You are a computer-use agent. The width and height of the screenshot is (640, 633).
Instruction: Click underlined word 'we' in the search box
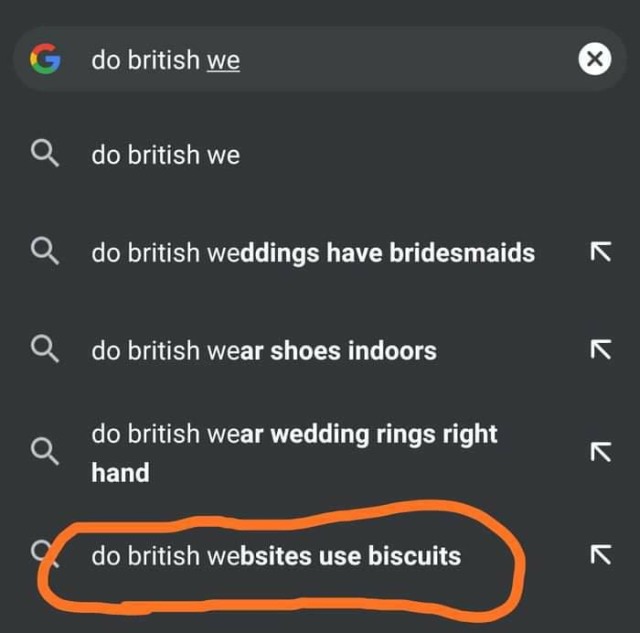point(224,60)
